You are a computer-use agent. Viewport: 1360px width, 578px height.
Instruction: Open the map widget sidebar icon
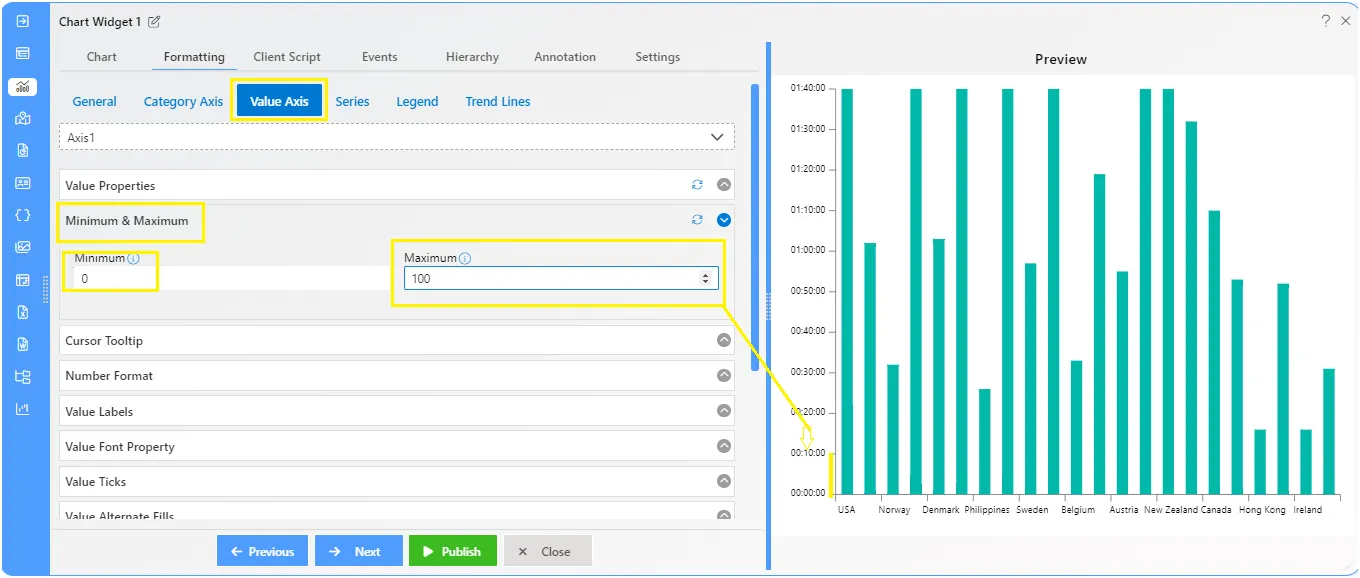click(x=23, y=118)
